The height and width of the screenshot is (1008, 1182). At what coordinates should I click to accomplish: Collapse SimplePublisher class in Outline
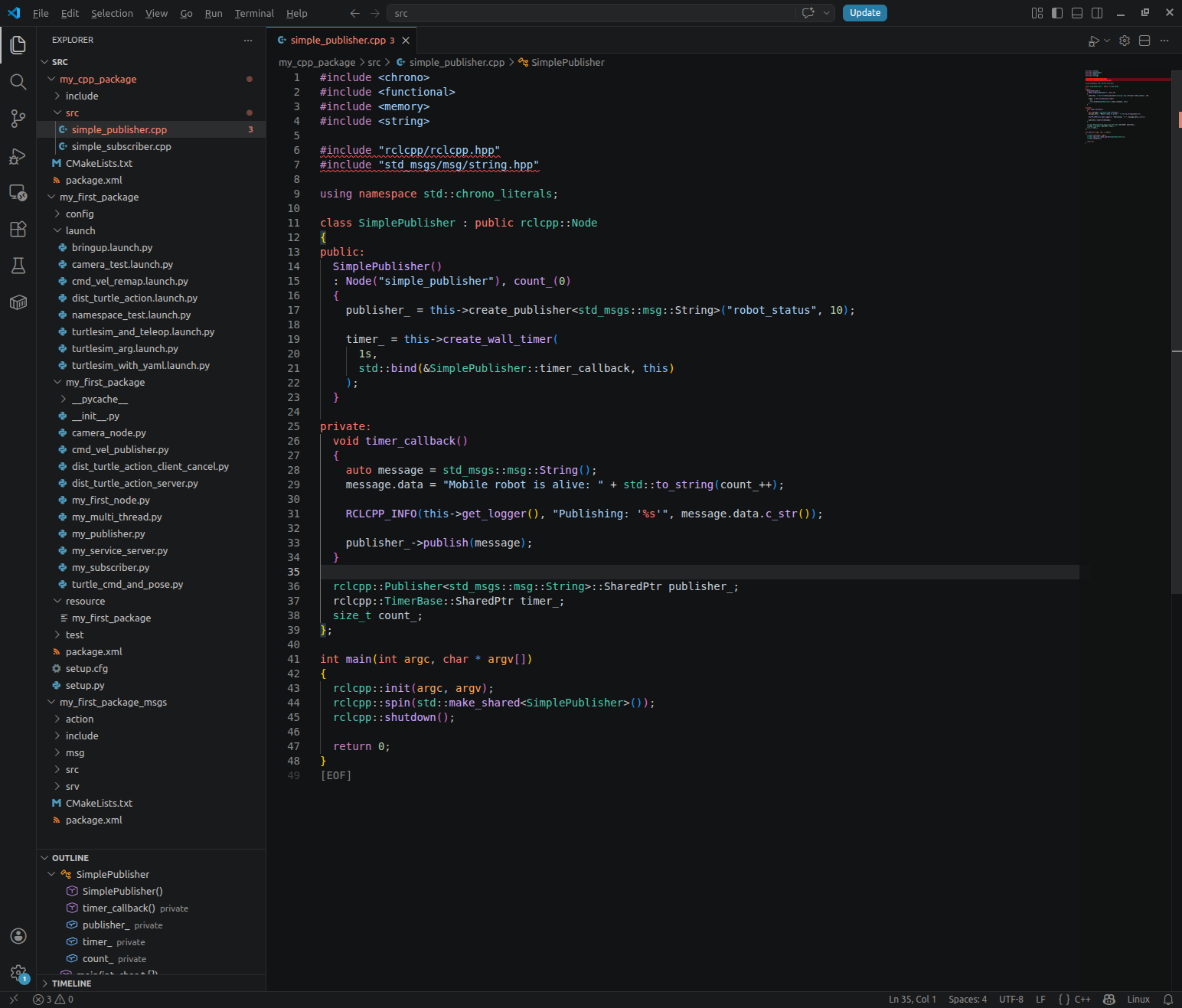pyautogui.click(x=51, y=874)
